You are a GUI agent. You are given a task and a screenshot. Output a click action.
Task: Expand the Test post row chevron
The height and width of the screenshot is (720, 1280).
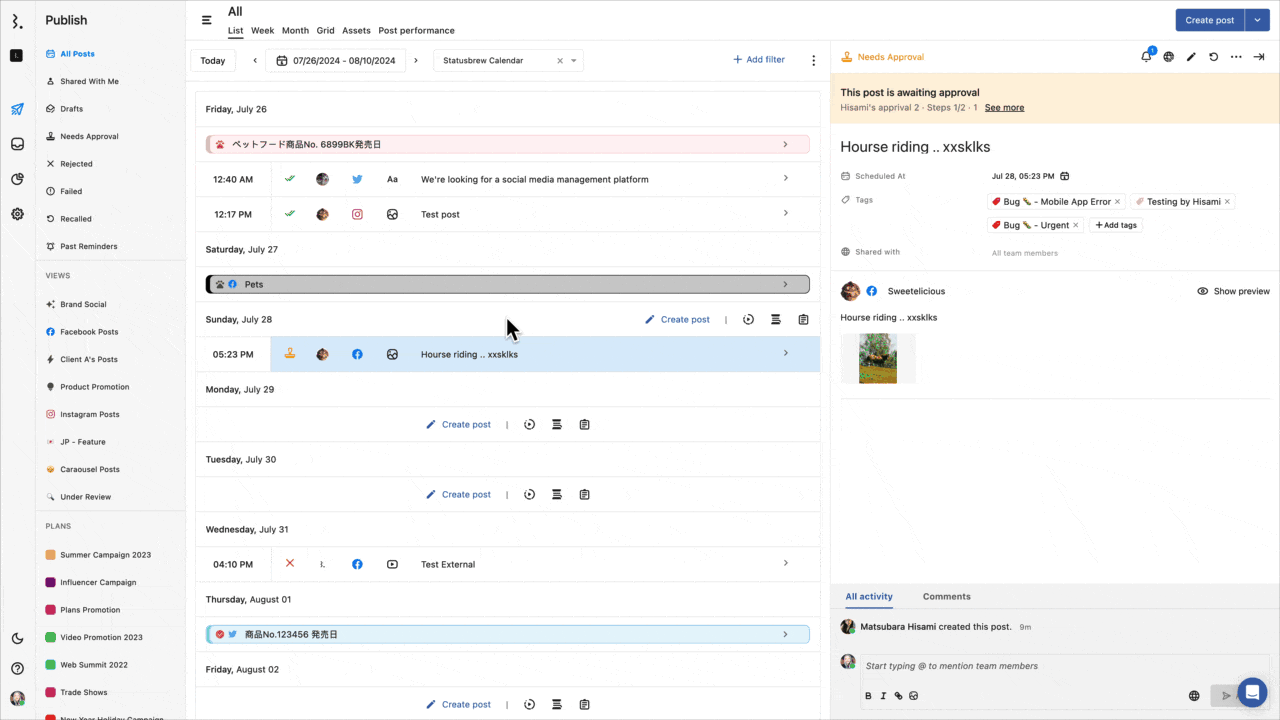click(786, 213)
